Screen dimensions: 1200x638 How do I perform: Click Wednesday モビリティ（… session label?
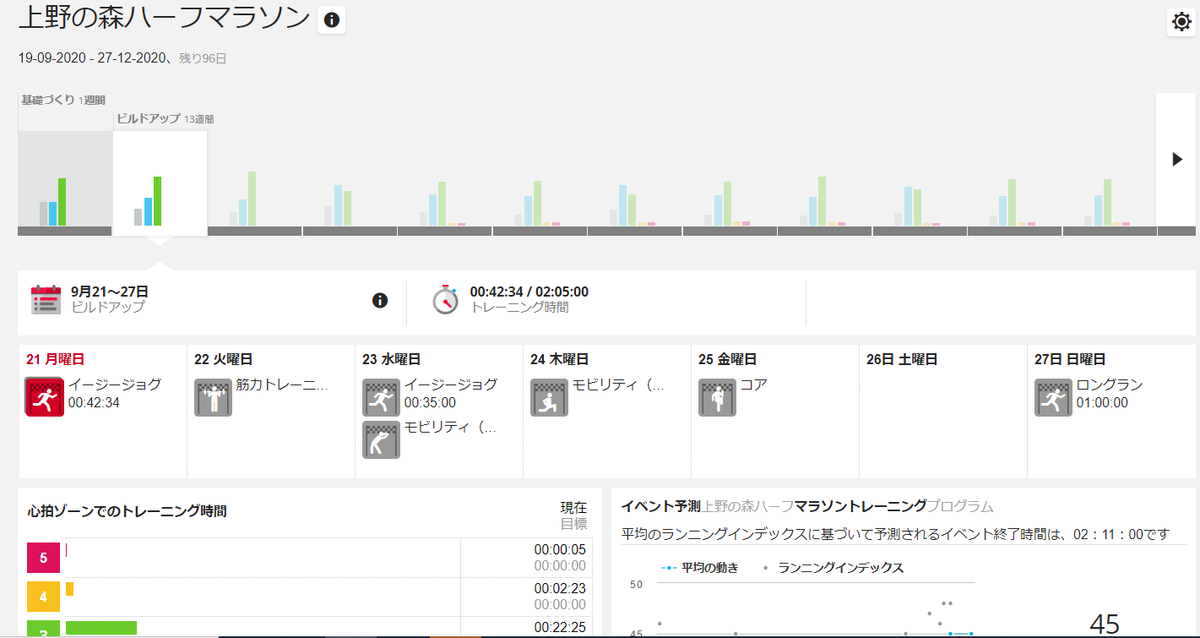coord(450,426)
